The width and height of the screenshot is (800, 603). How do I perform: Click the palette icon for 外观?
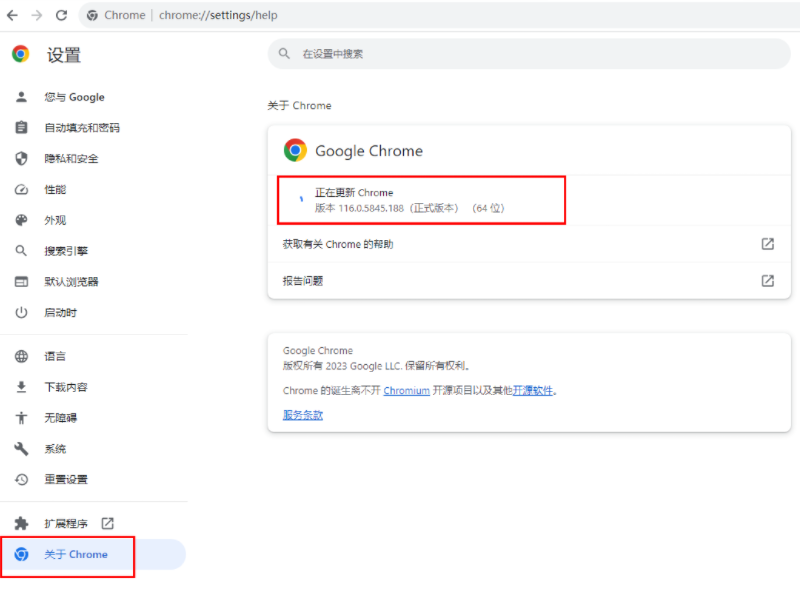point(21,220)
